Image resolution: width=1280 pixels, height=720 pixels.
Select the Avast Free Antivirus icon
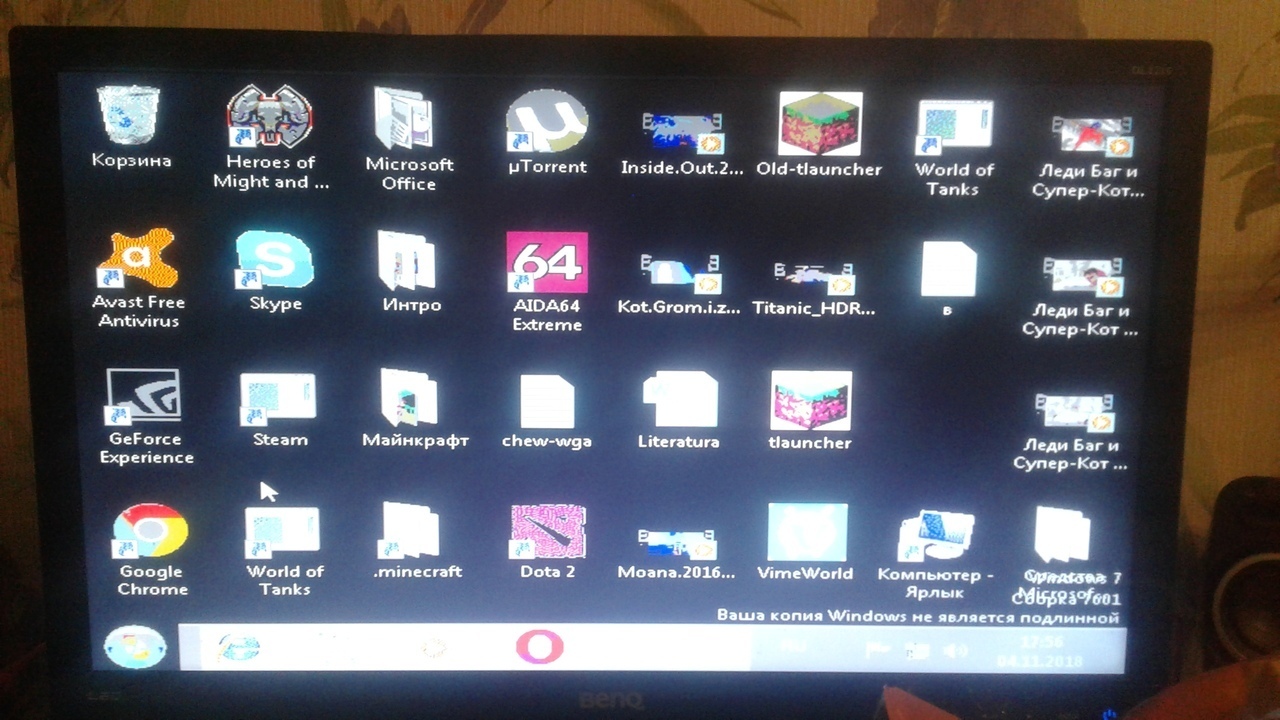[x=137, y=260]
